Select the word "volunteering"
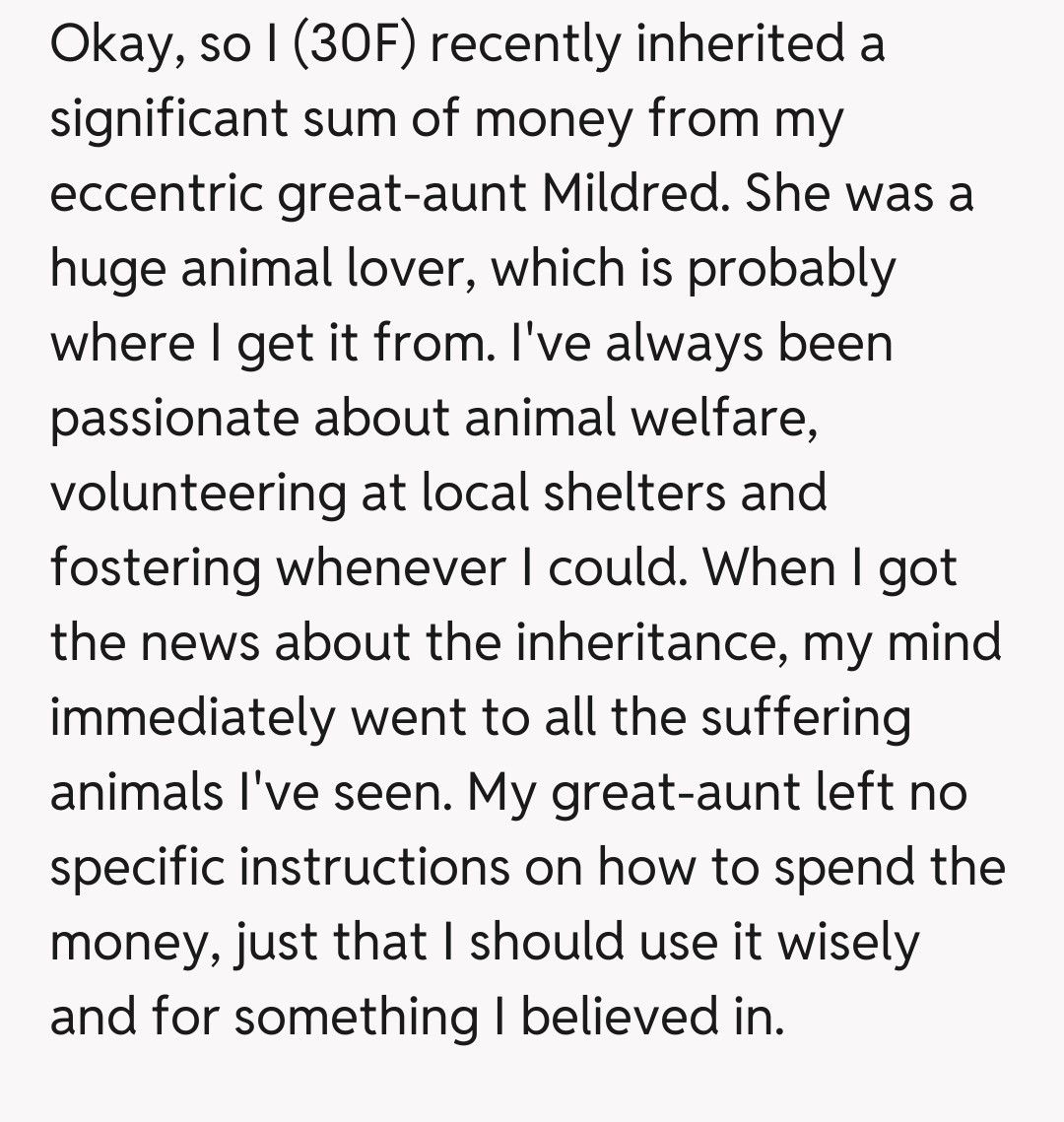 [197, 494]
